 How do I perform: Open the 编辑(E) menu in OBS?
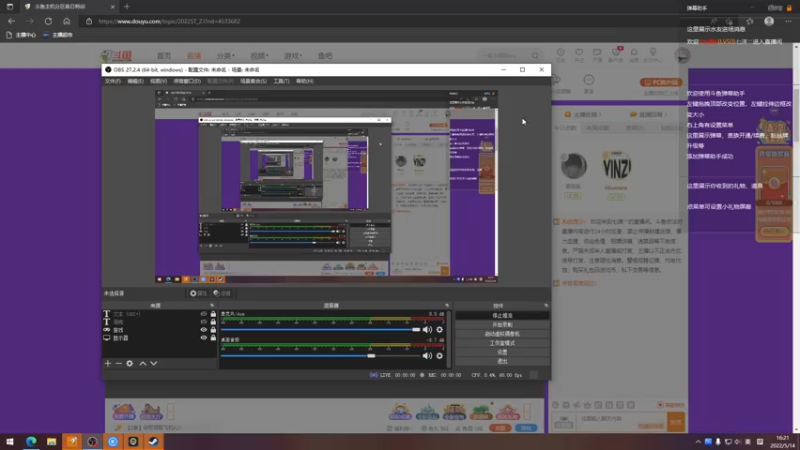tap(135, 81)
